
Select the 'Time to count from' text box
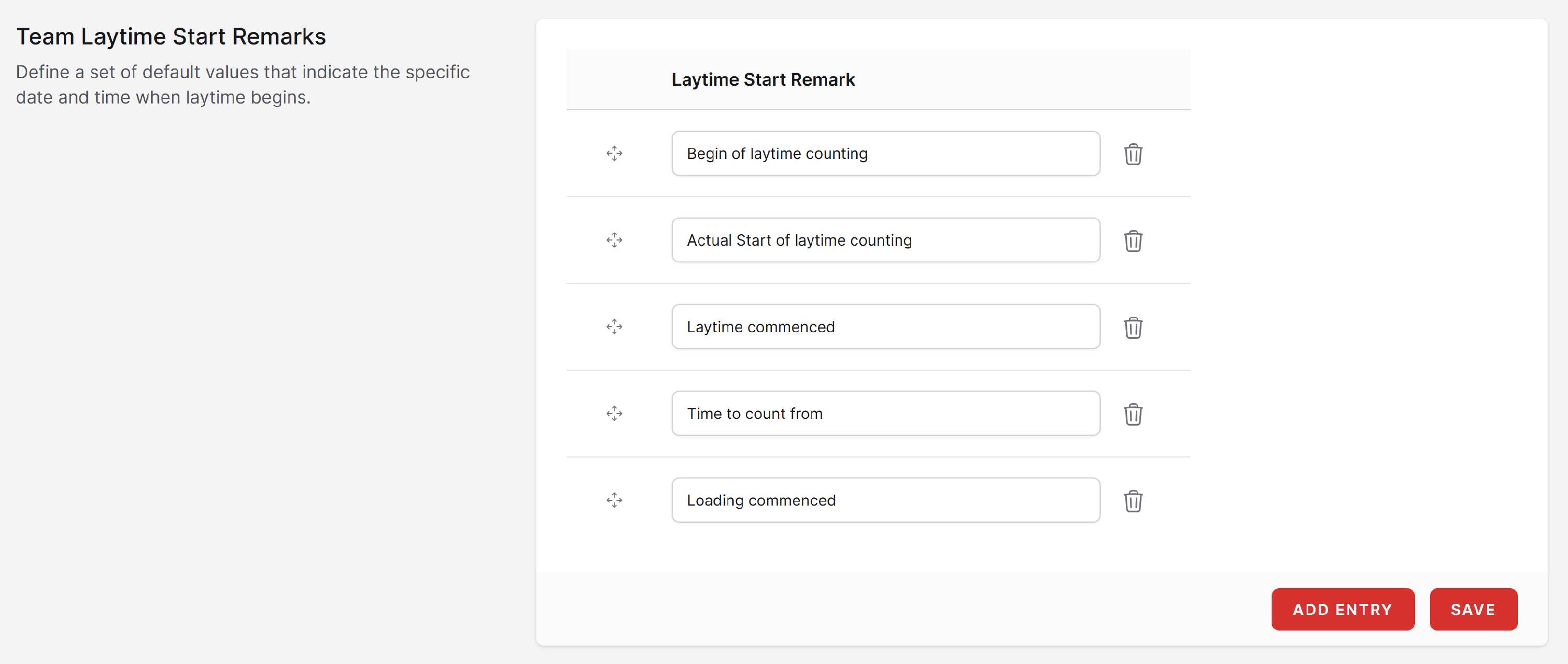click(x=885, y=413)
